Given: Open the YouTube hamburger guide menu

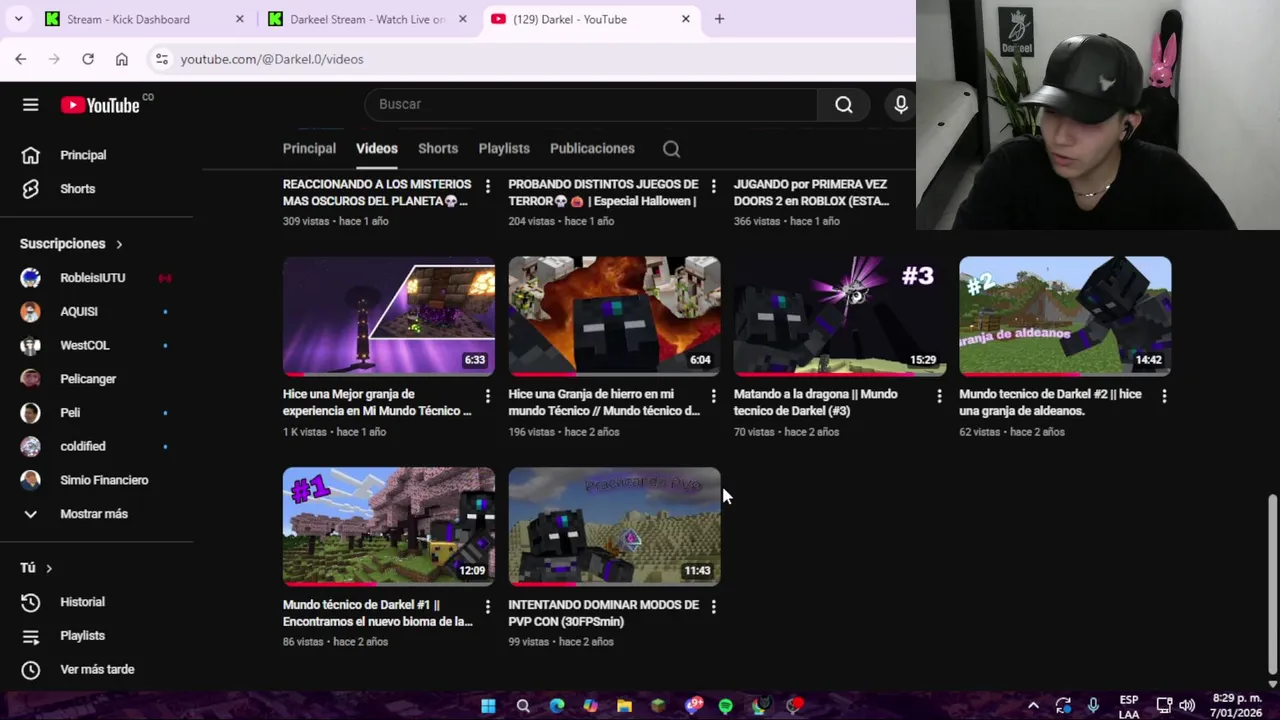Looking at the screenshot, I should pyautogui.click(x=31, y=105).
